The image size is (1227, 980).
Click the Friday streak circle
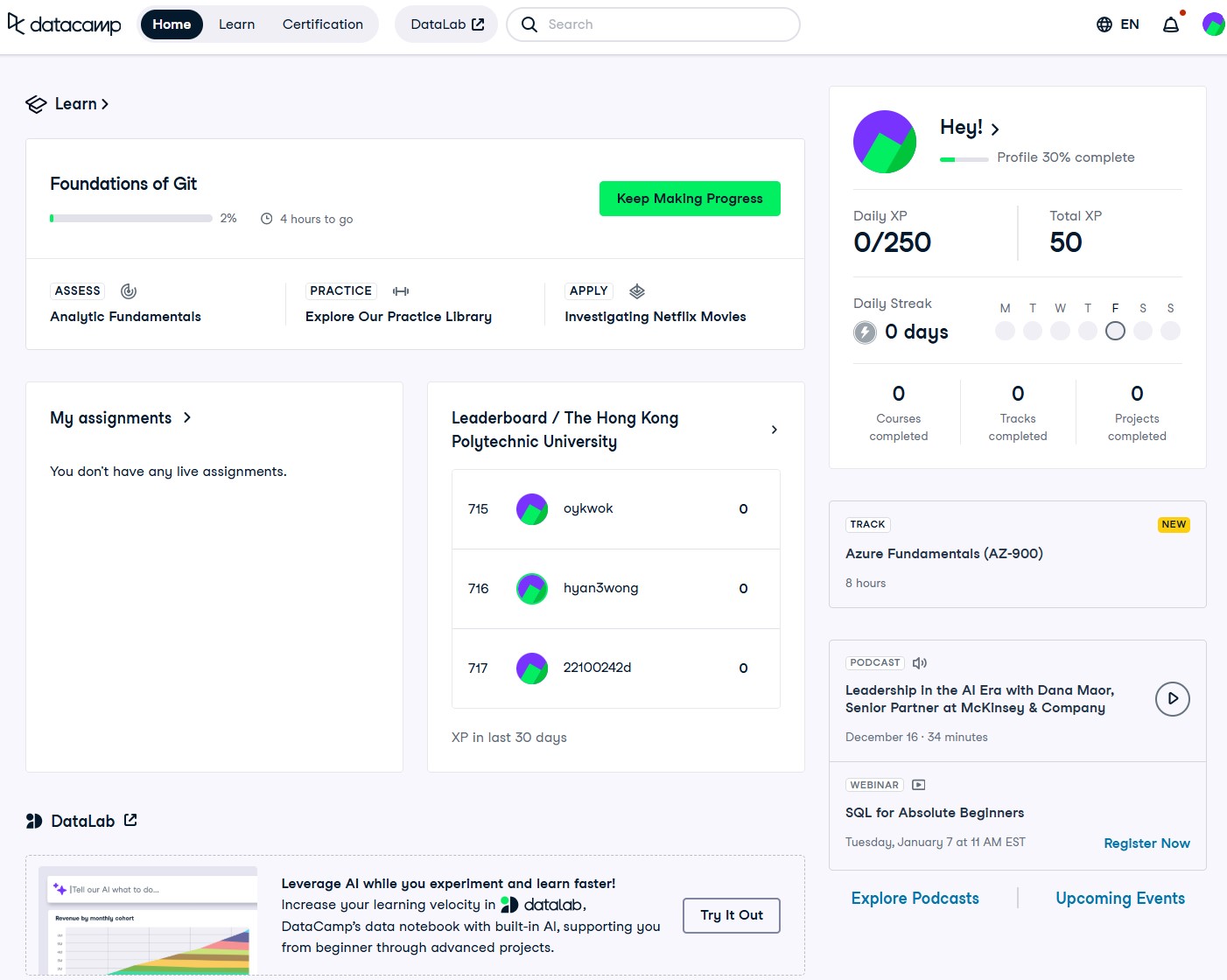click(1115, 331)
